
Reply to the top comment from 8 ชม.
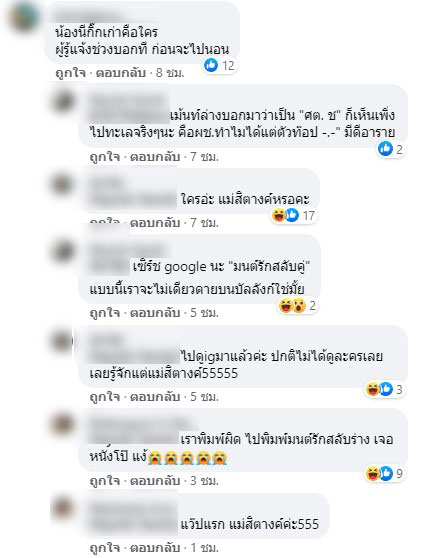pos(121,73)
